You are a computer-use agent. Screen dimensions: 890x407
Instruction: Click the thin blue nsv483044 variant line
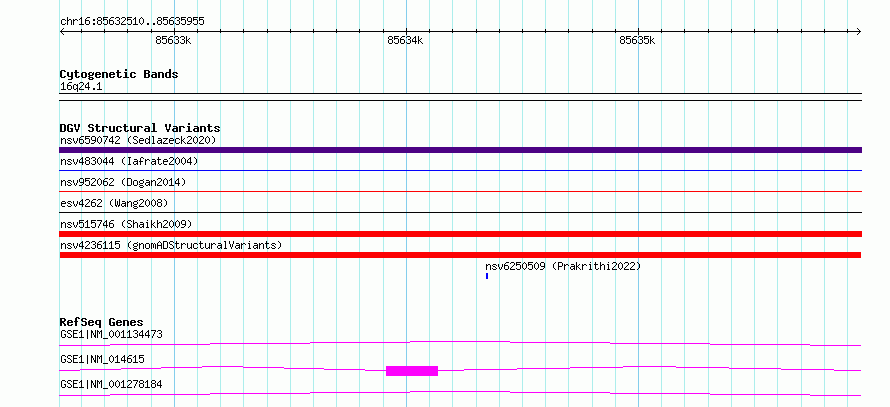click(x=460, y=170)
